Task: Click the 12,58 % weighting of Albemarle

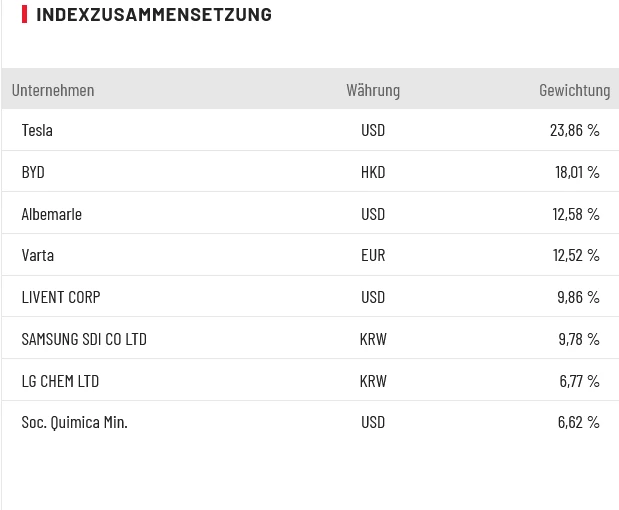Action: pos(575,214)
